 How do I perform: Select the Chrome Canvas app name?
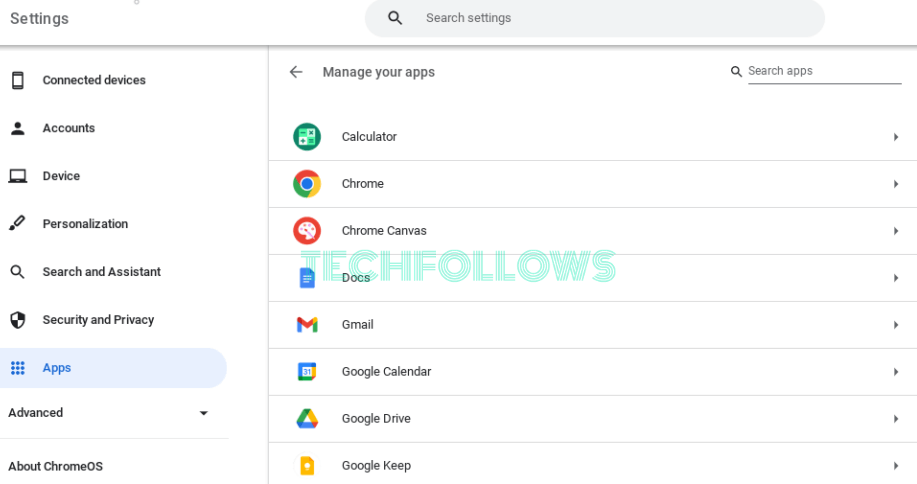tap(384, 231)
